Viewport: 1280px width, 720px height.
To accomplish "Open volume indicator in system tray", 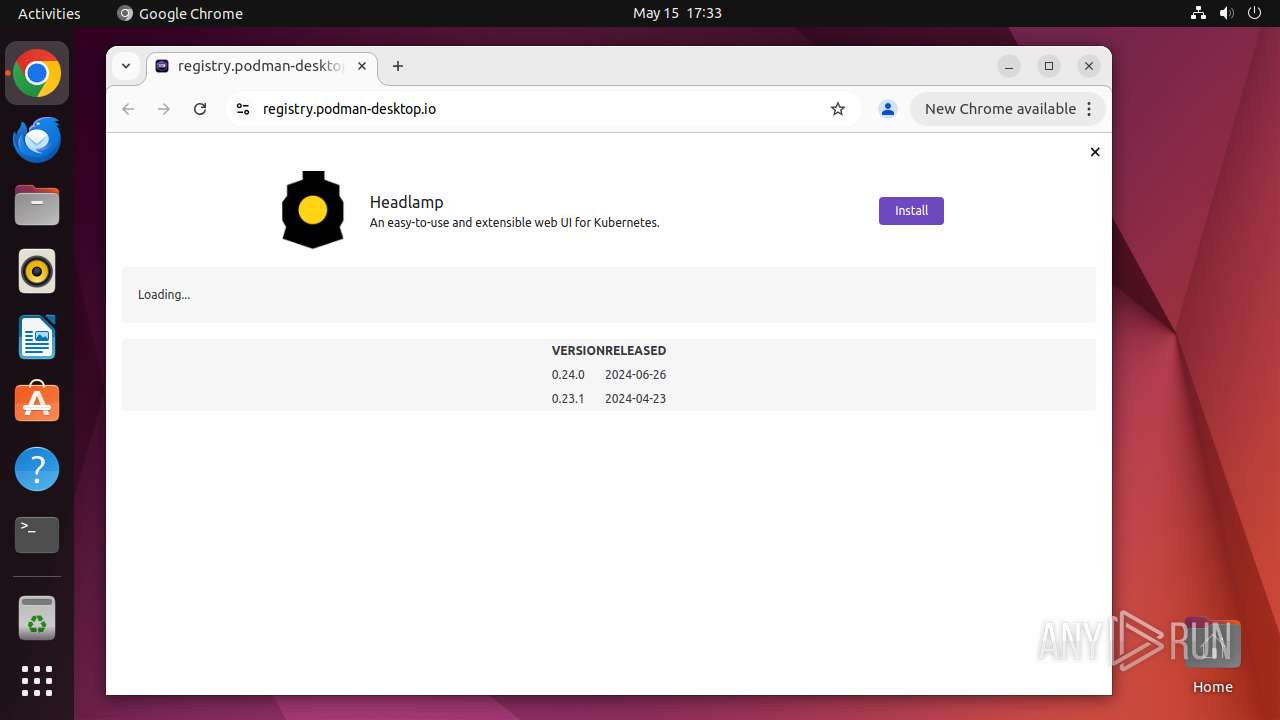I will 1226,13.
